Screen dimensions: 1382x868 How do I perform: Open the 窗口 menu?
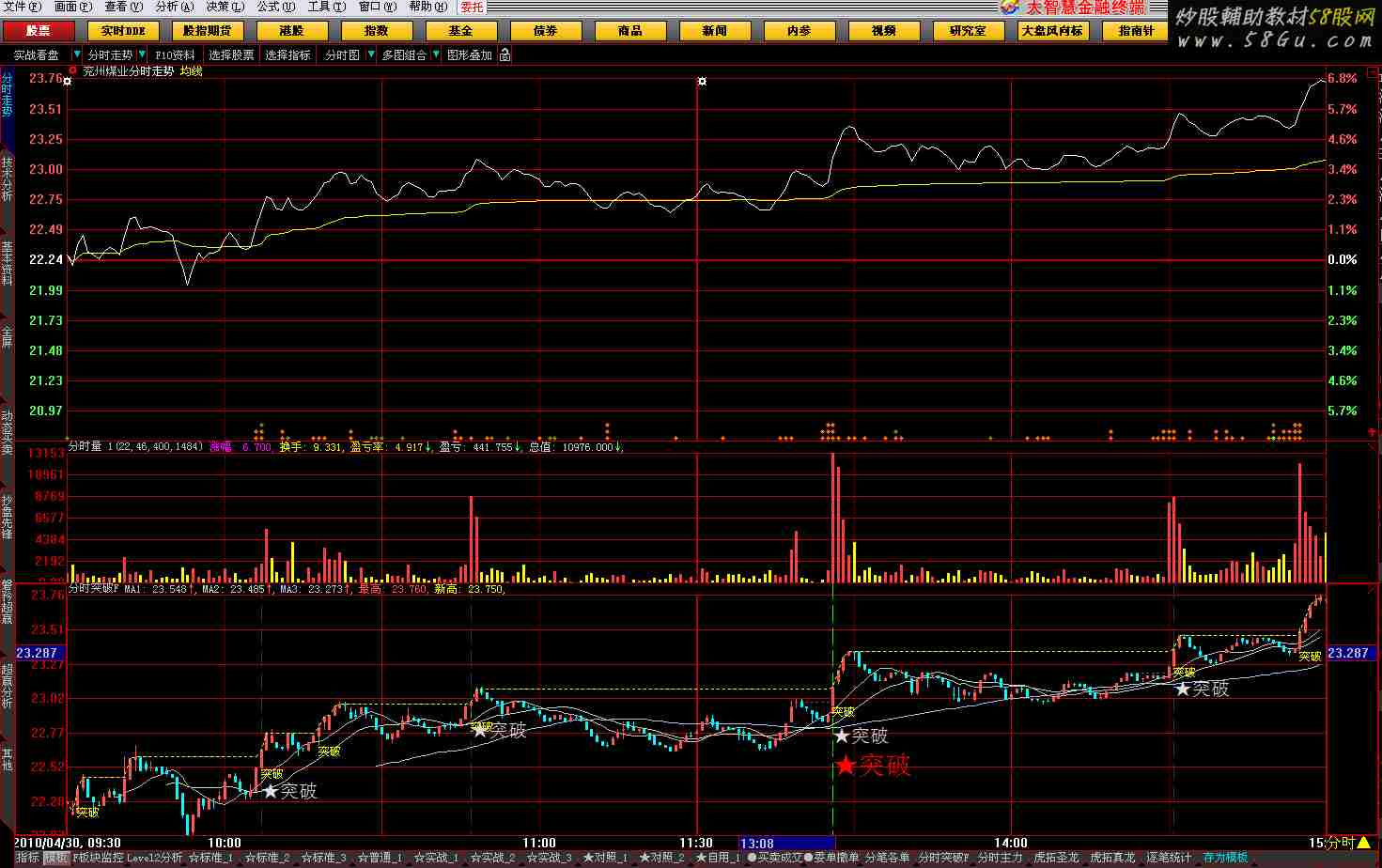point(377,7)
